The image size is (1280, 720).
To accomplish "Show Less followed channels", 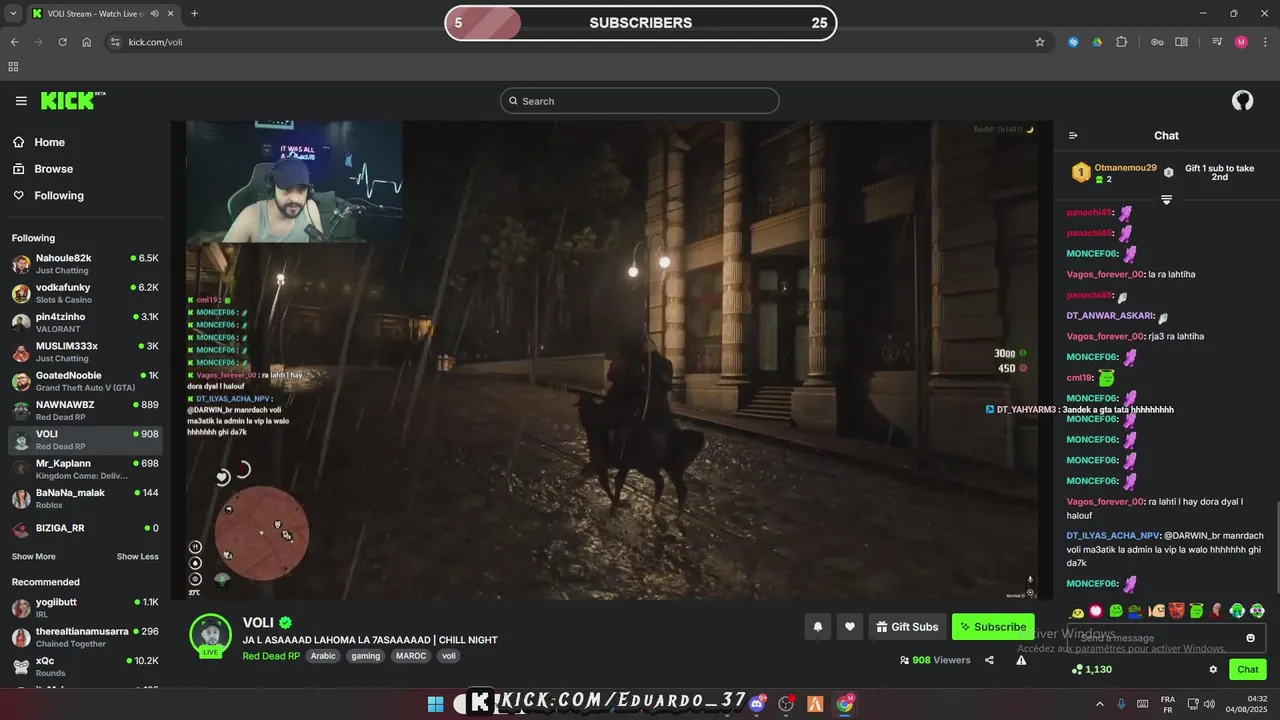I will [x=138, y=556].
